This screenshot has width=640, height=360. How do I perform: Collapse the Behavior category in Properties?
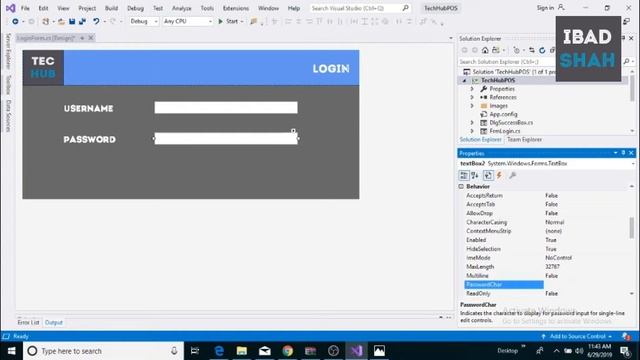[461, 187]
